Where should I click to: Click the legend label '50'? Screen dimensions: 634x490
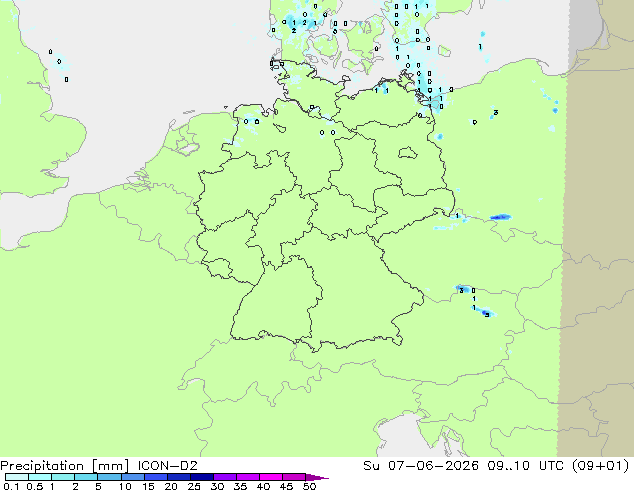click(309, 486)
